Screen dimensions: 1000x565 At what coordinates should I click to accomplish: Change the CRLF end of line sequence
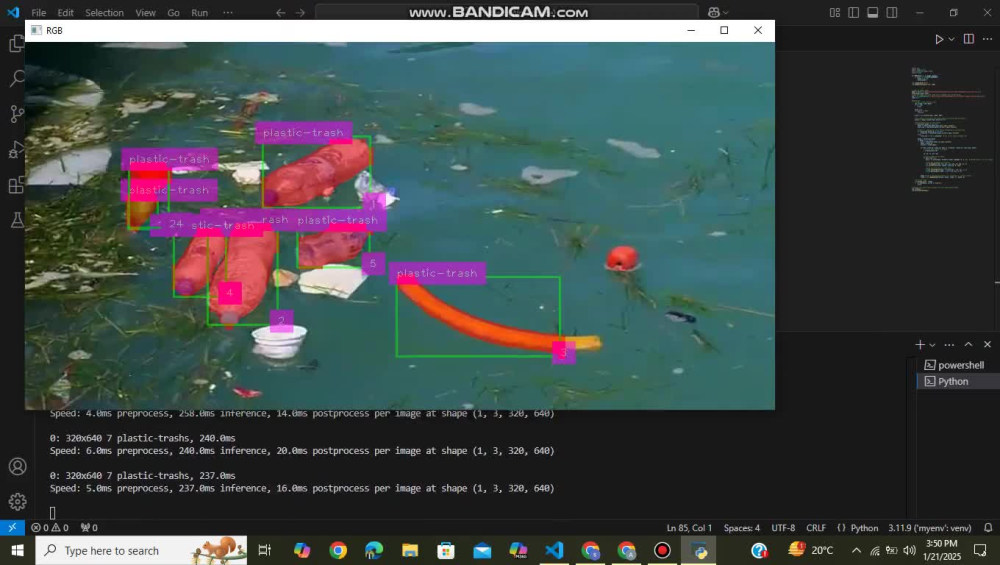816,527
